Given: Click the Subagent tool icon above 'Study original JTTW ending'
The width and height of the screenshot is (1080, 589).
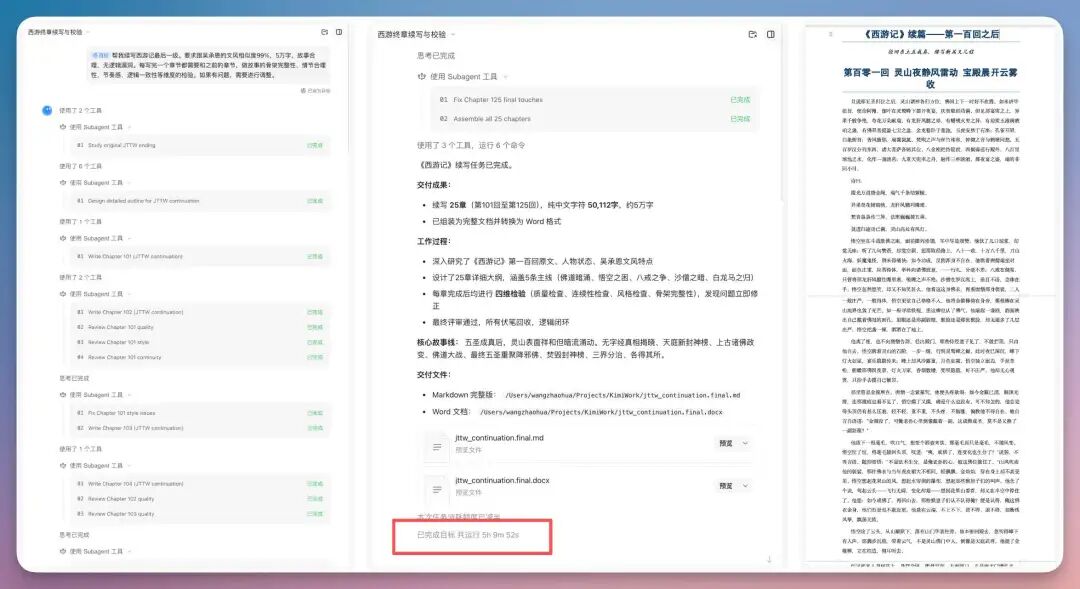Looking at the screenshot, I should [x=63, y=127].
